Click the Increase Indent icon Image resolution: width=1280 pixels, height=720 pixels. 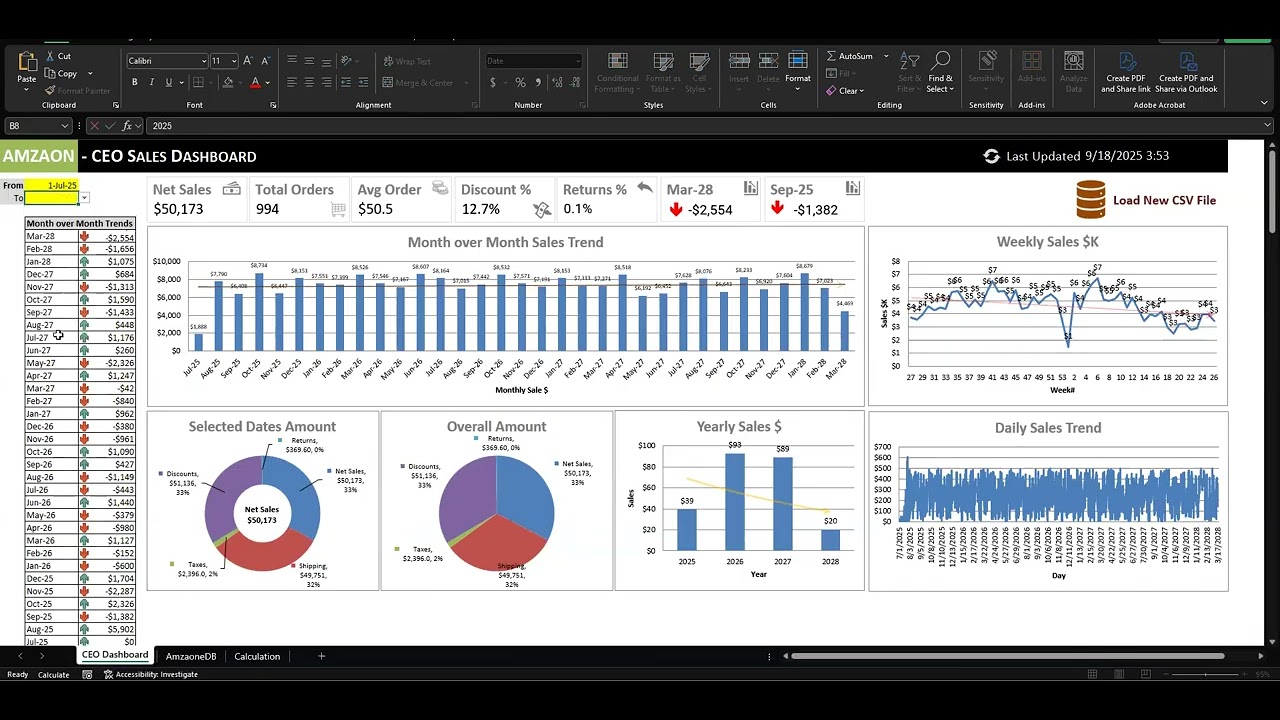tap(364, 82)
